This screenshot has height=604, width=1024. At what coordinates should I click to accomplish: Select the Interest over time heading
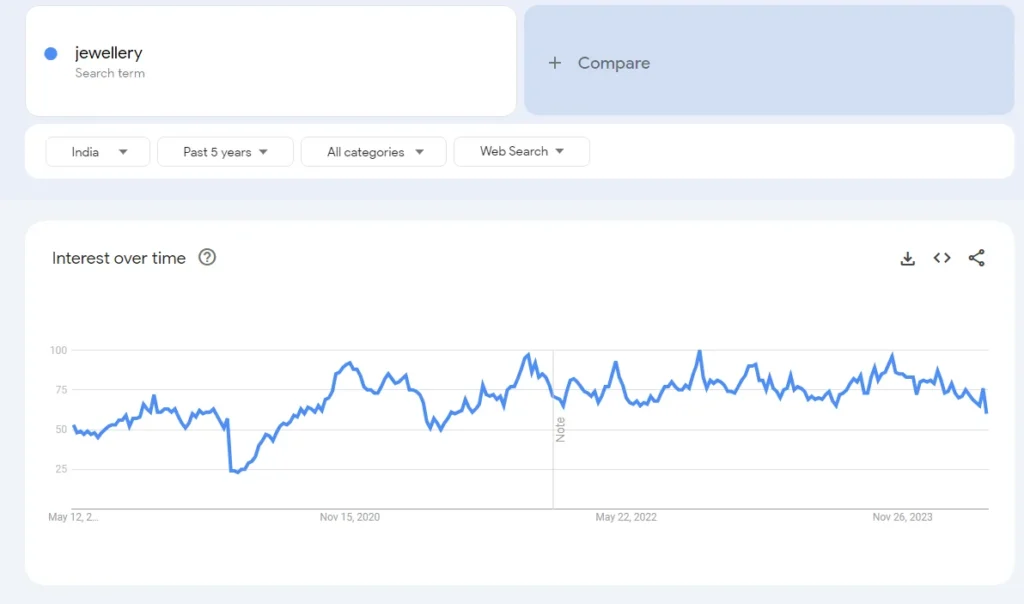tap(119, 258)
